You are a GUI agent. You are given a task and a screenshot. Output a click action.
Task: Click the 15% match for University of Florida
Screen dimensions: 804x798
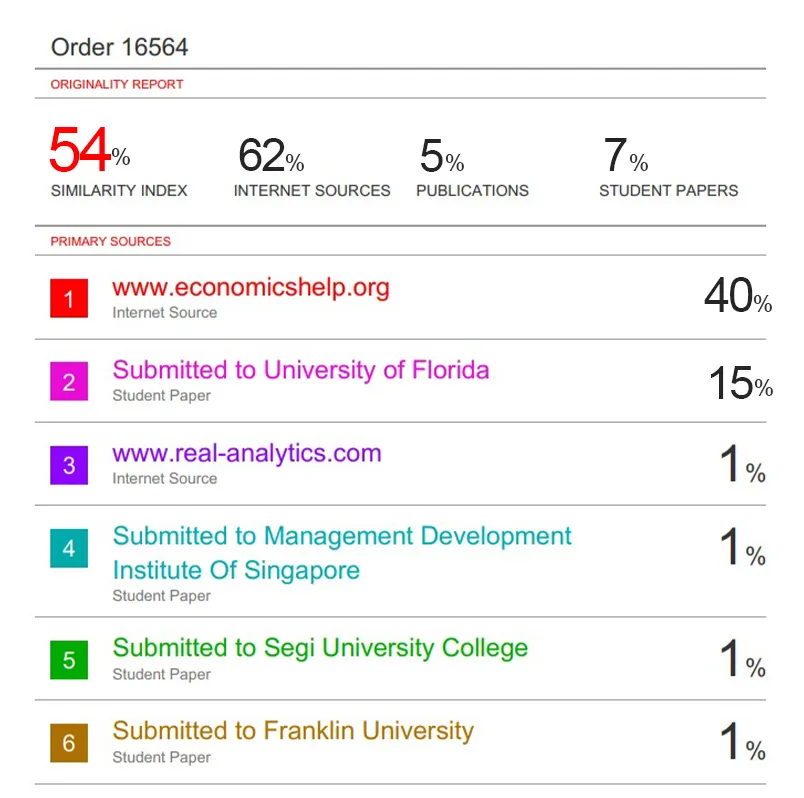pyautogui.click(x=740, y=383)
